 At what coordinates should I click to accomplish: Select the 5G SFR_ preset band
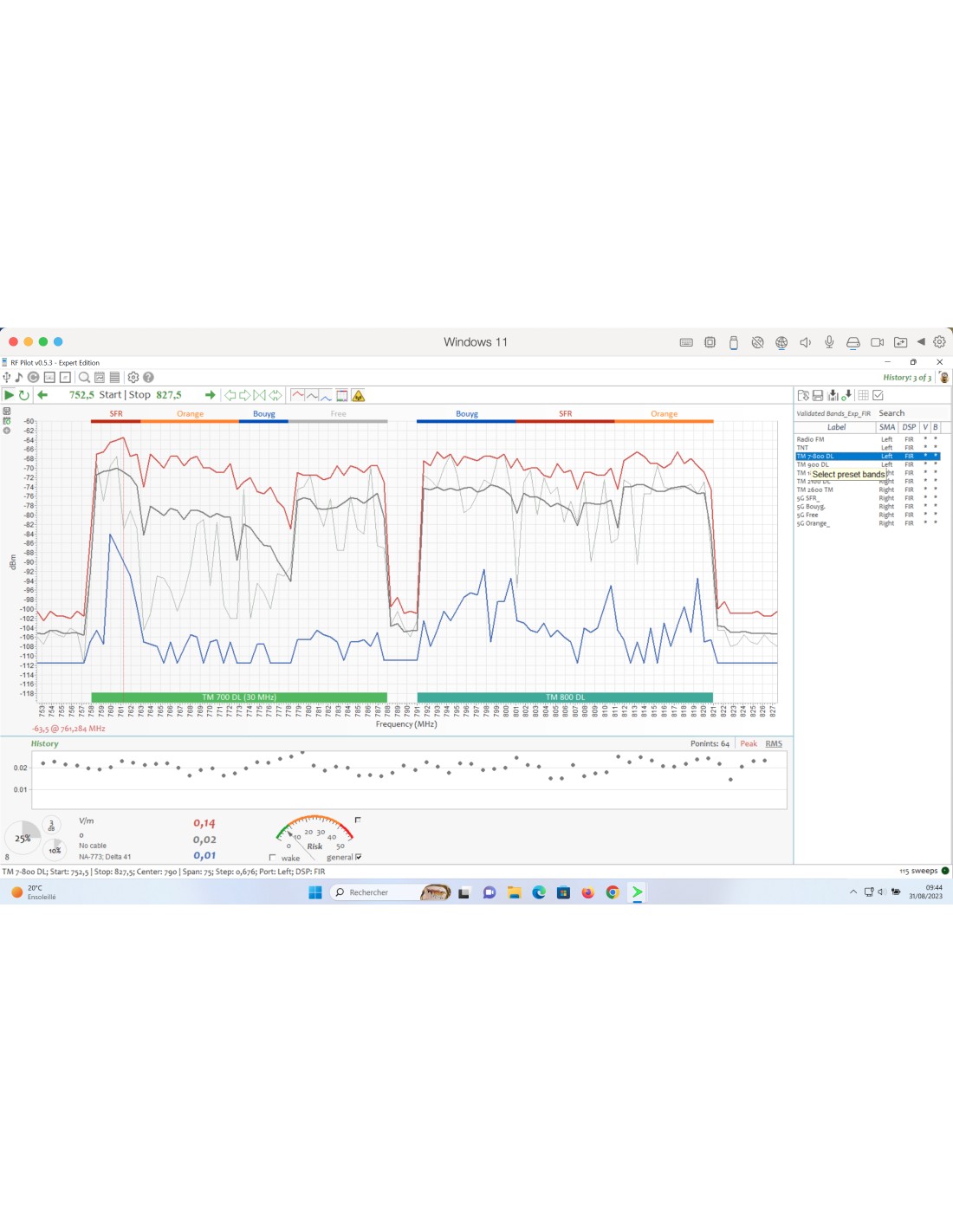pos(867,498)
